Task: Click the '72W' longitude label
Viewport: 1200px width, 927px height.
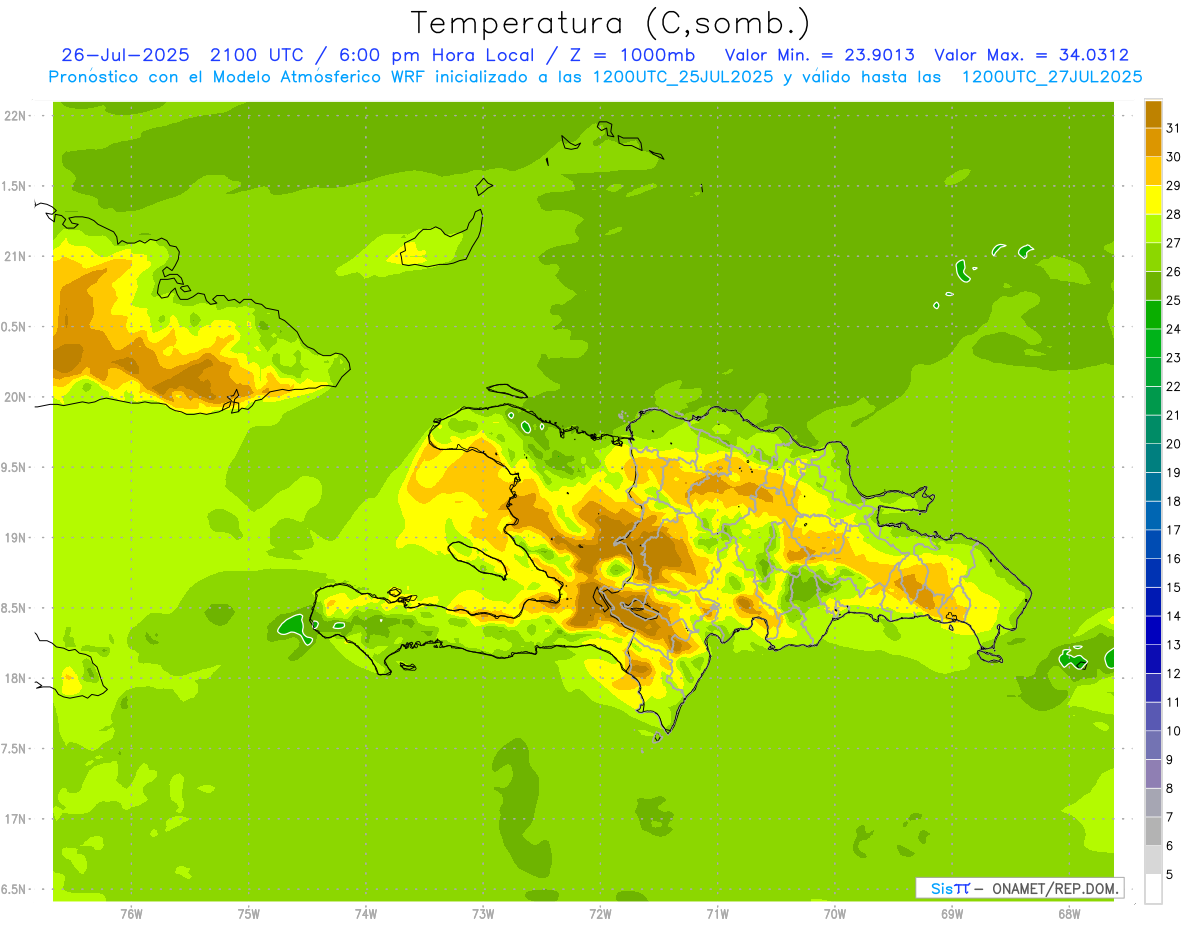Action: coord(600,913)
